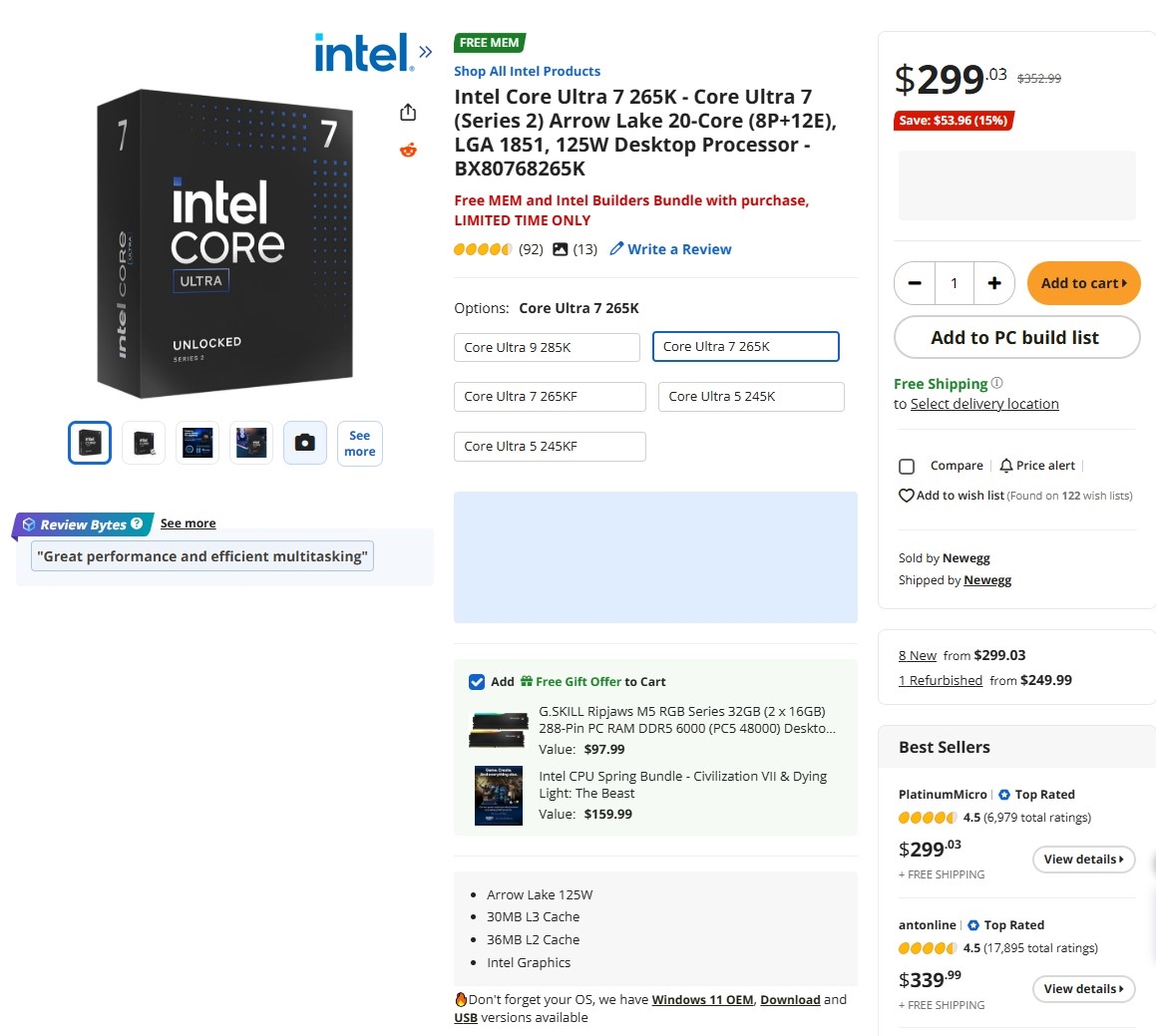
Task: Click Review Bytes help question icon
Action: click(x=137, y=523)
